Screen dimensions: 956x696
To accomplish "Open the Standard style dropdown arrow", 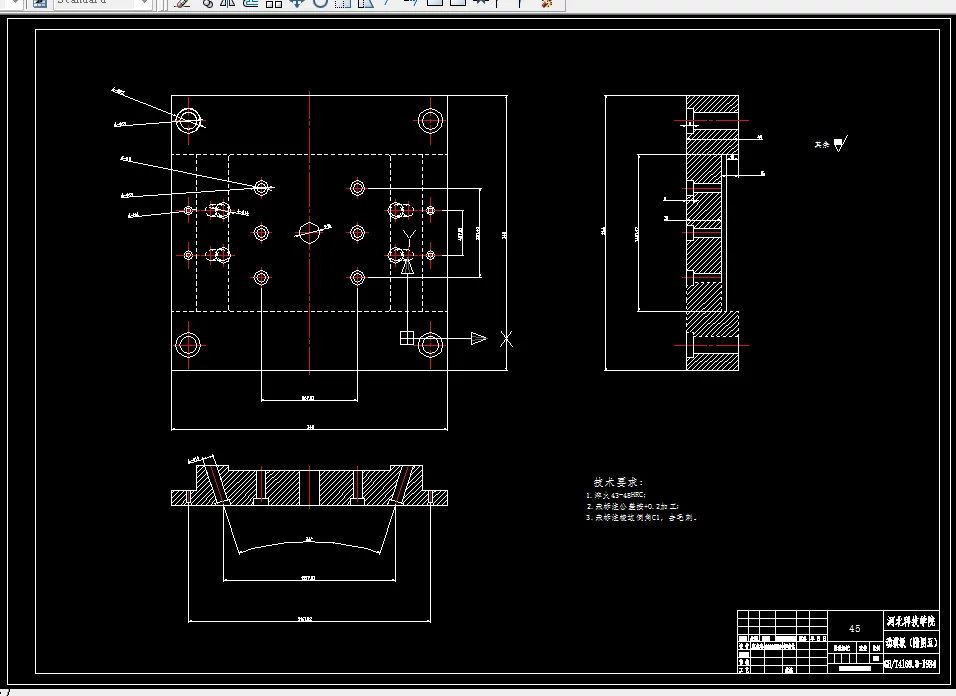I will pos(144,2).
